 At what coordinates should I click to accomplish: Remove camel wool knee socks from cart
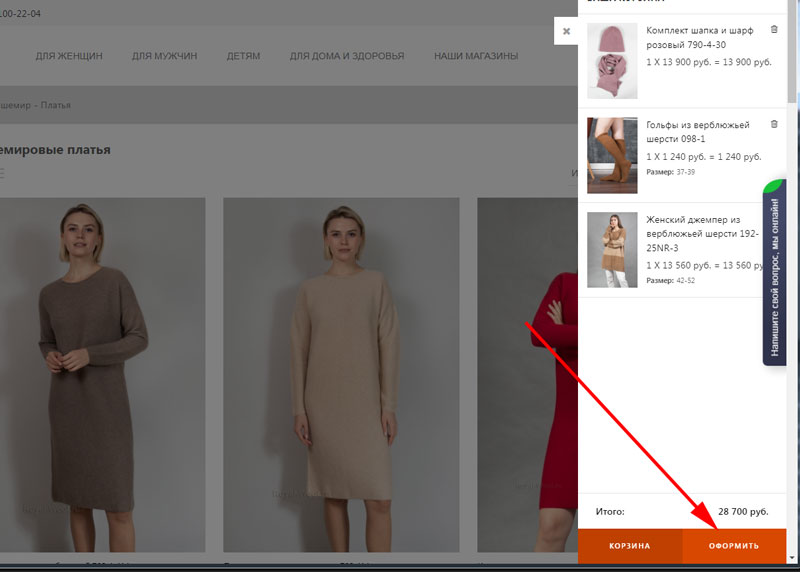(x=774, y=124)
